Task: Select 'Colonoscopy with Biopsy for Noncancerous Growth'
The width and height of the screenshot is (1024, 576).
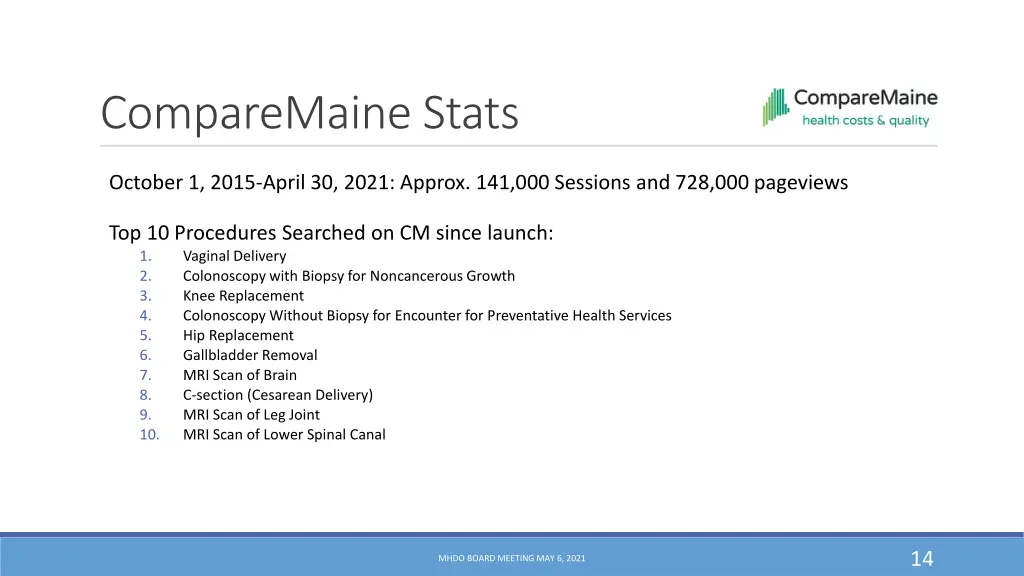Action: pos(349,276)
